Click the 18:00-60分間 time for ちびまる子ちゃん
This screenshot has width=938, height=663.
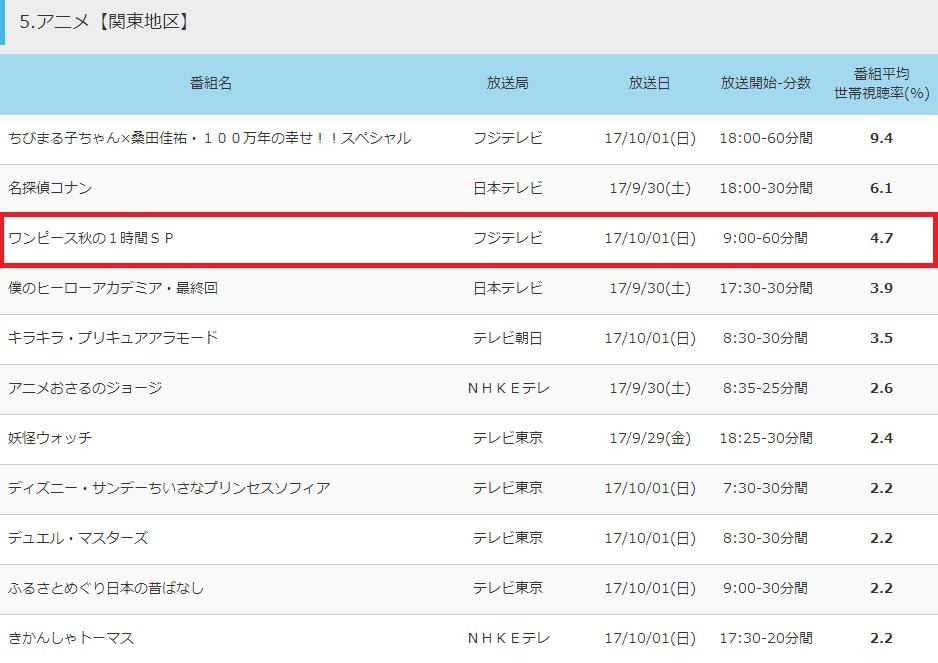pyautogui.click(x=766, y=138)
